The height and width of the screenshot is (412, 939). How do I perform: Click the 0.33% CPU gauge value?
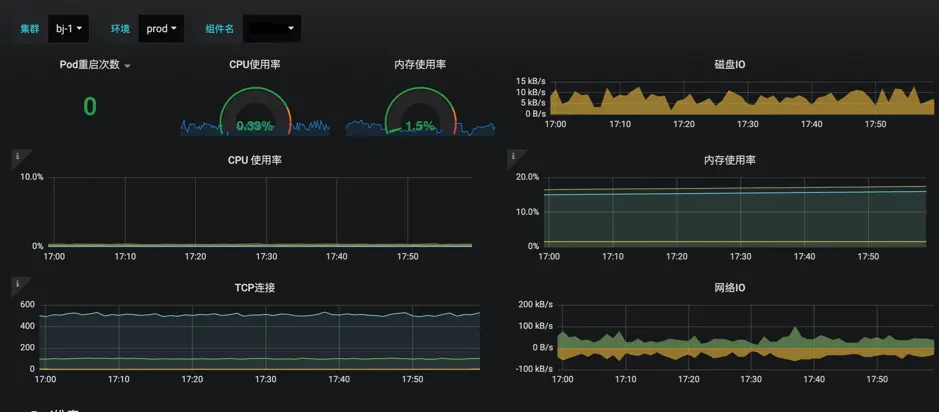(x=255, y=126)
